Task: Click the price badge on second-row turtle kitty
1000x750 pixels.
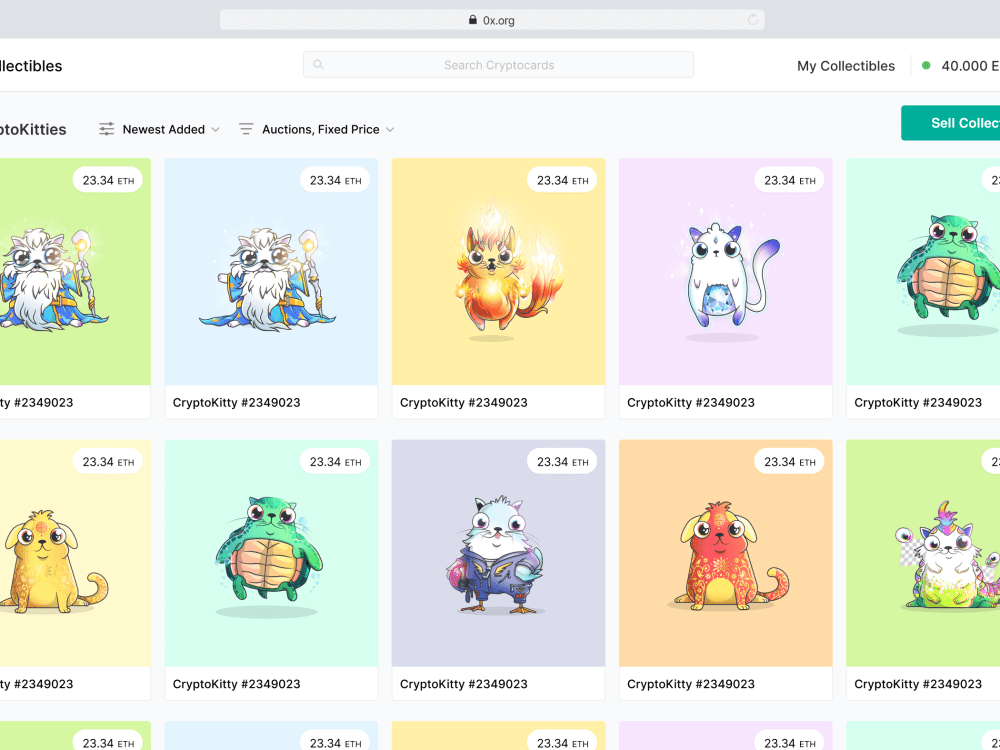Action: pos(335,462)
